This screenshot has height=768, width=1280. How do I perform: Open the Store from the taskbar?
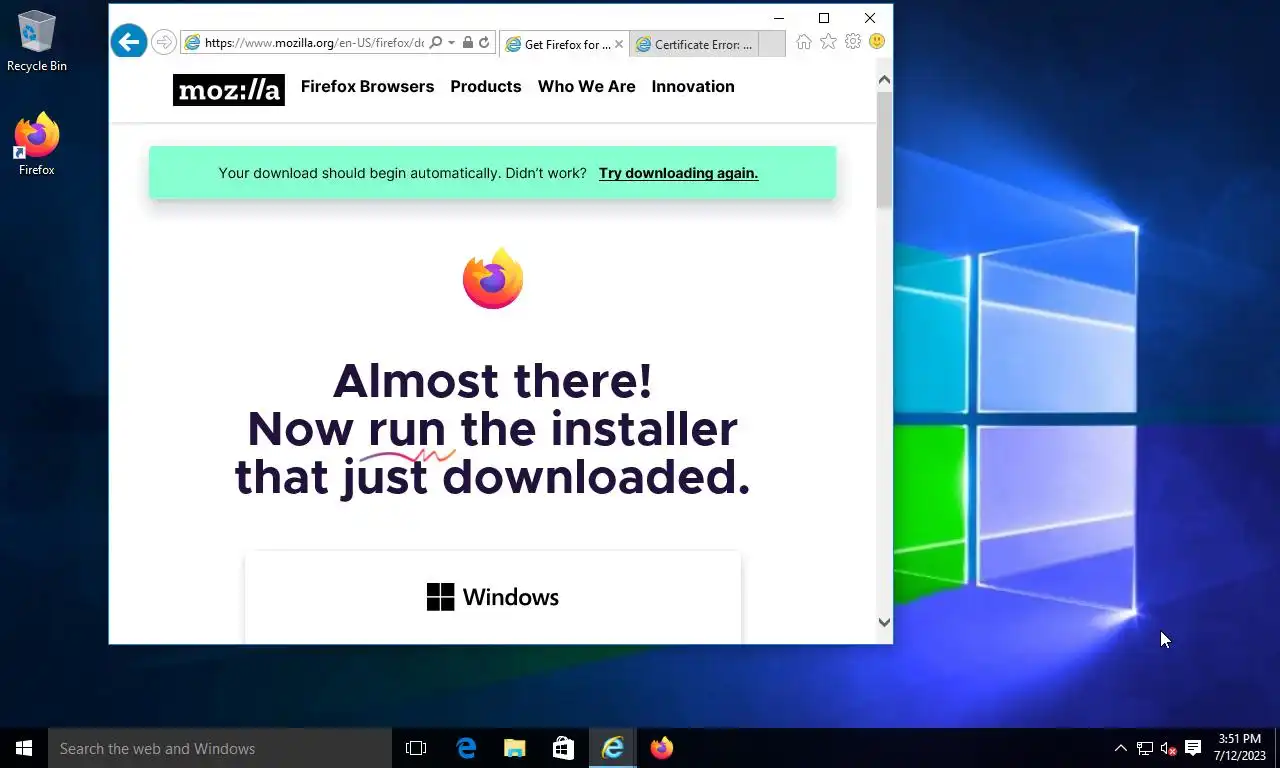pyautogui.click(x=563, y=748)
